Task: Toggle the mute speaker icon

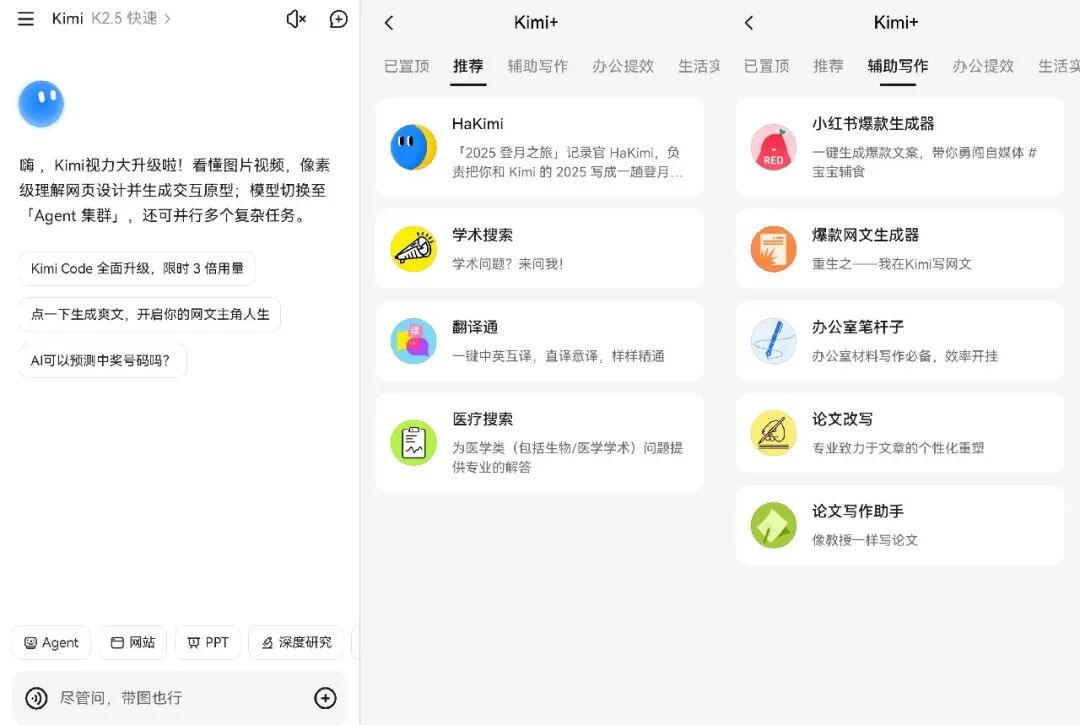Action: [296, 19]
